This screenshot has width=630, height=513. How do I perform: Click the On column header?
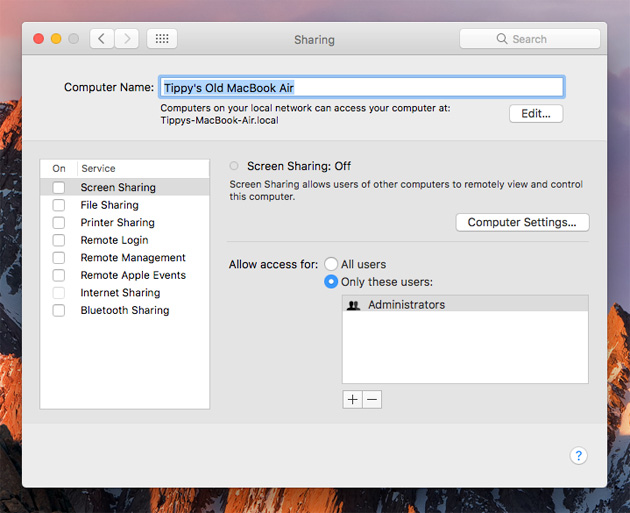point(59,168)
